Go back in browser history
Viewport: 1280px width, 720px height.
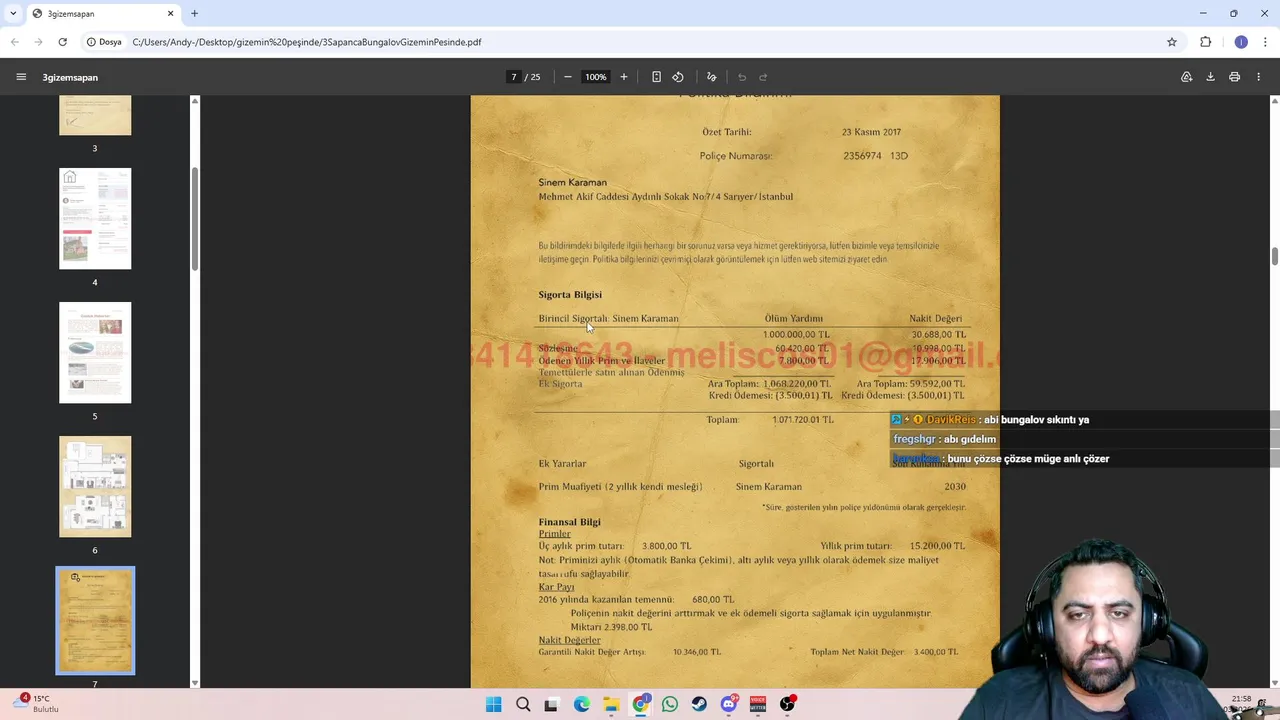click(x=15, y=42)
